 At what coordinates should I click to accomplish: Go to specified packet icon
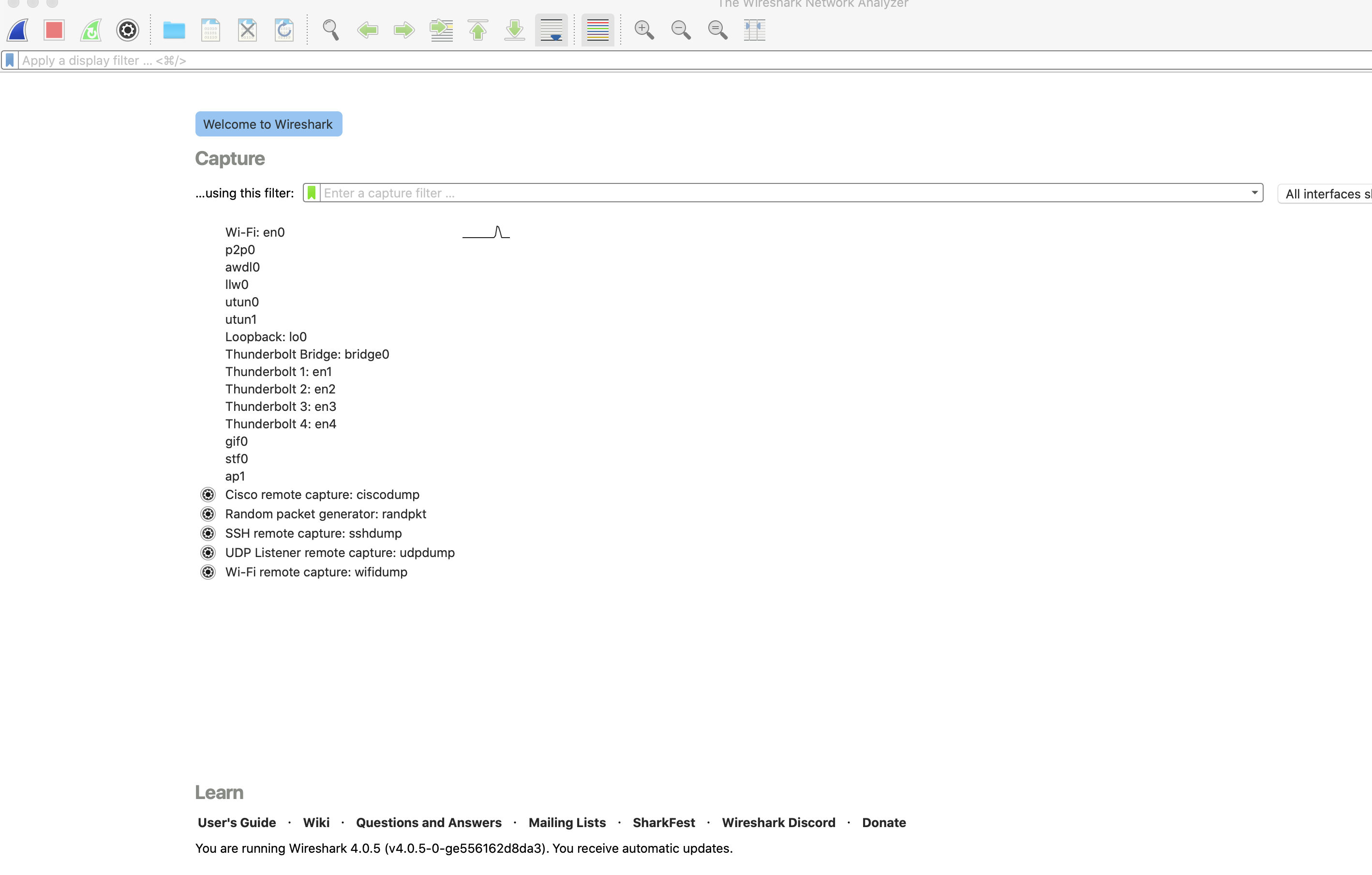pyautogui.click(x=441, y=30)
